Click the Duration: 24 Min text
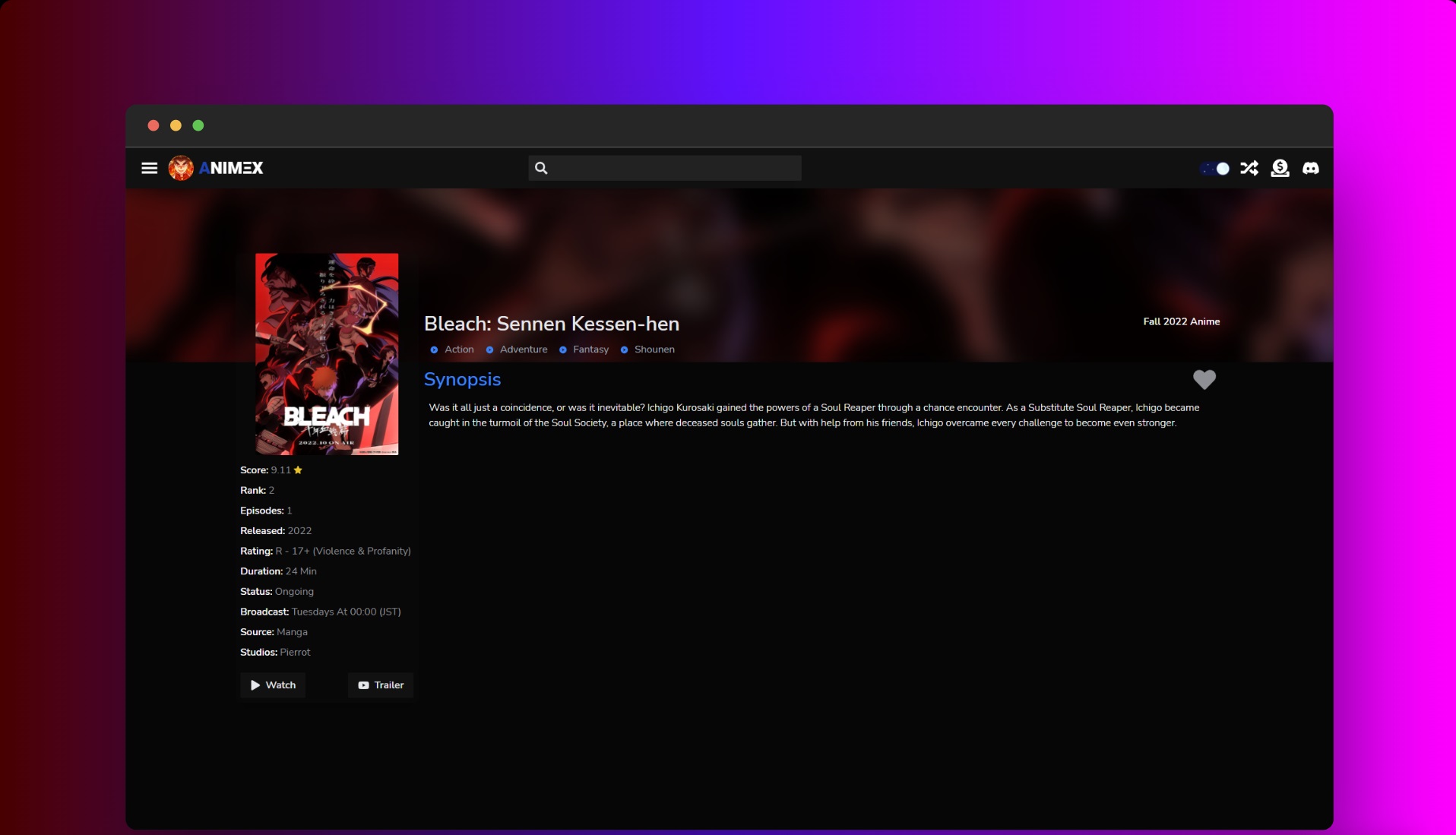 tap(278, 571)
